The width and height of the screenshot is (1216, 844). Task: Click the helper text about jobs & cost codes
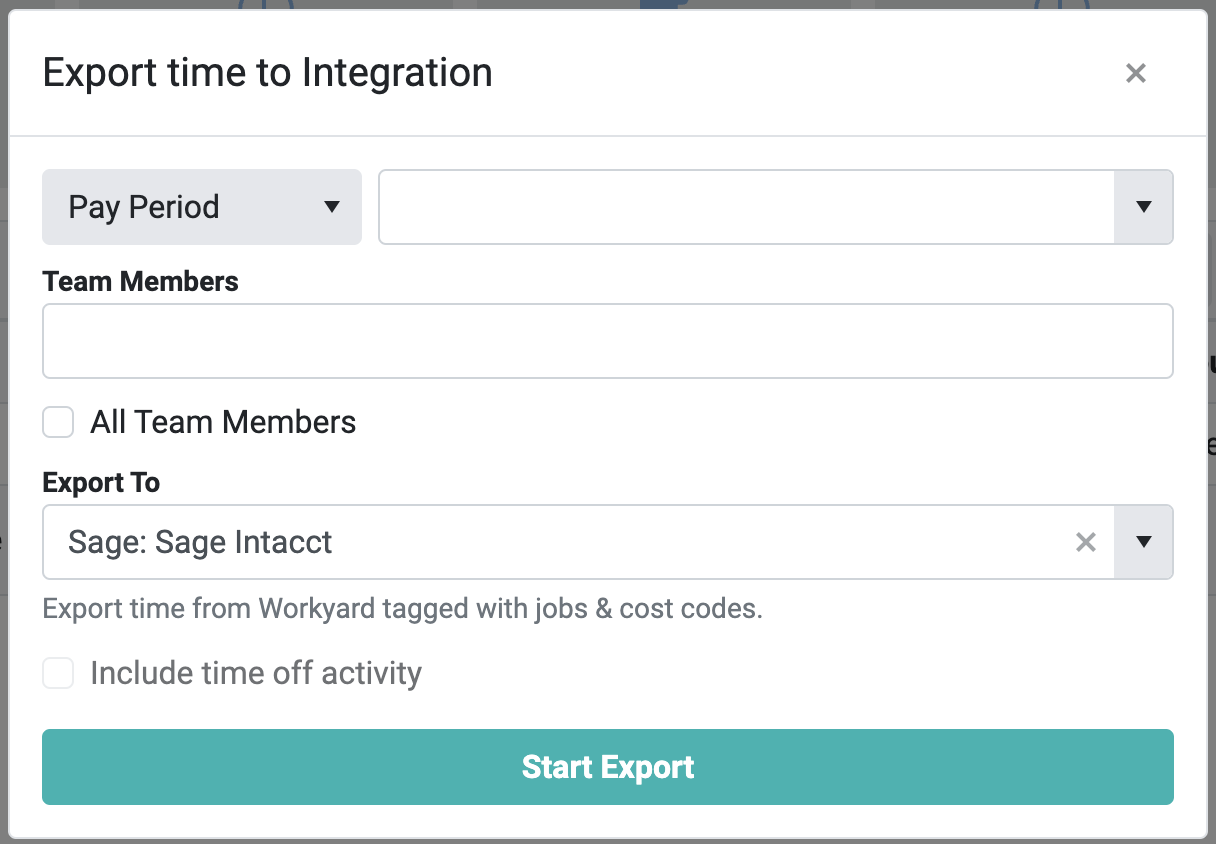click(x=402, y=608)
